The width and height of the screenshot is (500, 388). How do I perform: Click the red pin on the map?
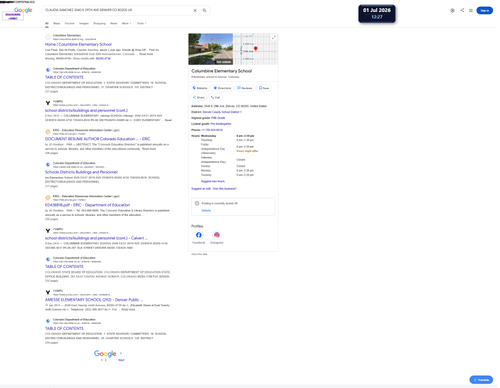[256, 49]
